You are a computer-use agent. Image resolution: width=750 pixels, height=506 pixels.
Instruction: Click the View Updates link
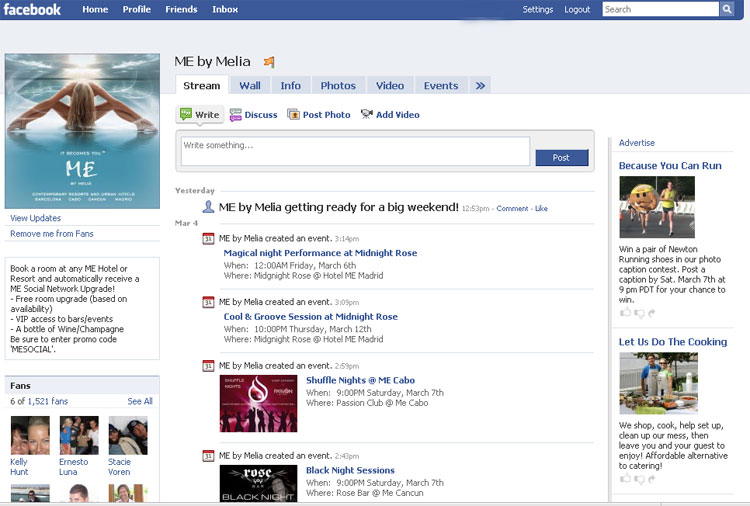[x=36, y=218]
